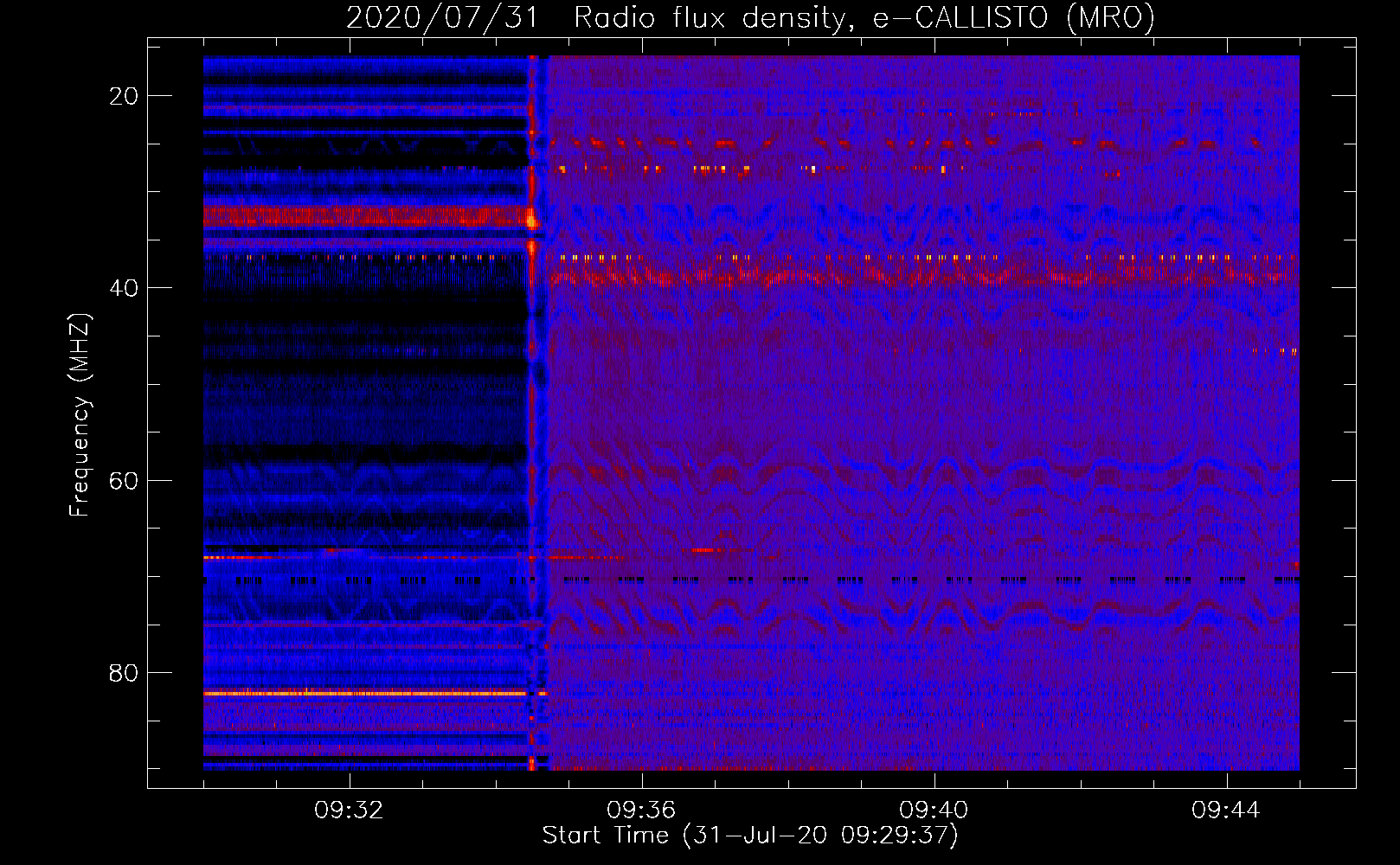The width and height of the screenshot is (1400, 865).
Task: Click the 20 MHz frequency tick label
Action: [124, 96]
